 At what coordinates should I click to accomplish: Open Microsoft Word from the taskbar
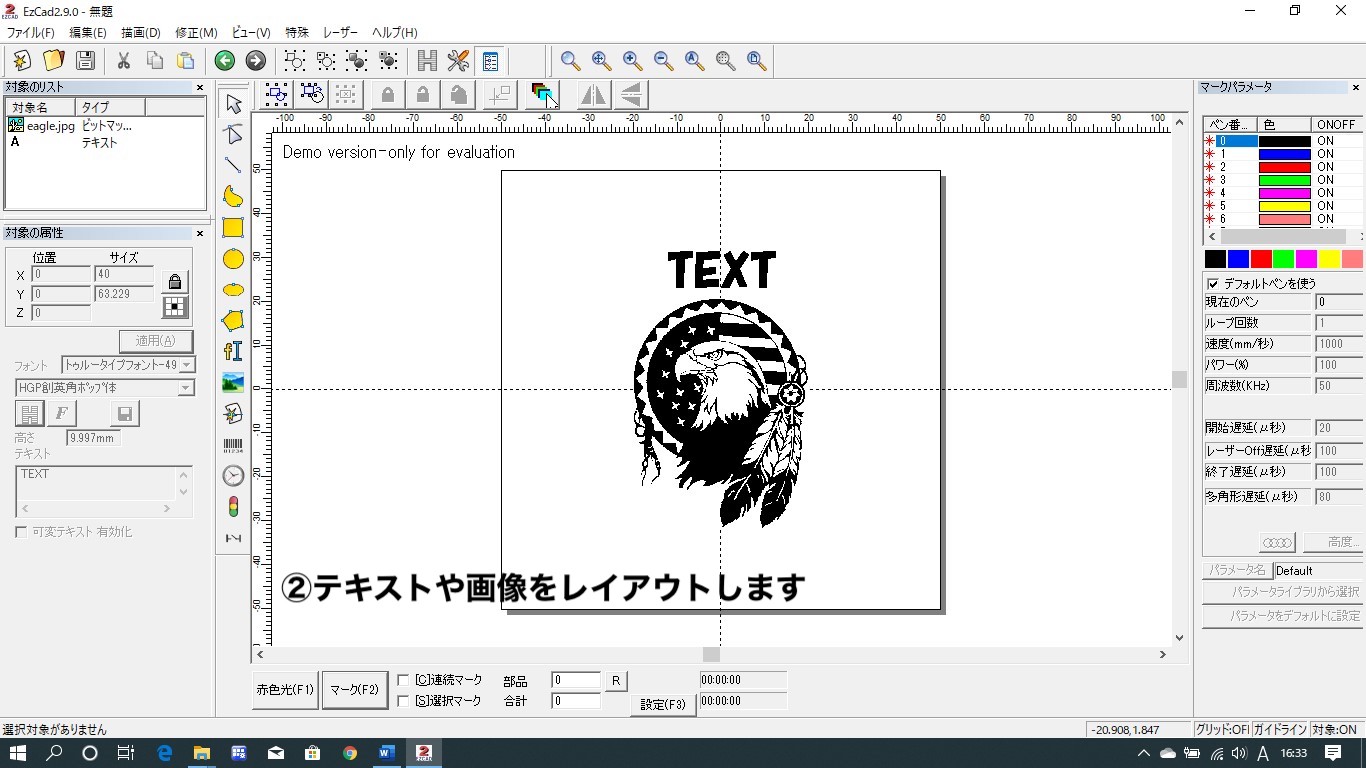coord(386,753)
